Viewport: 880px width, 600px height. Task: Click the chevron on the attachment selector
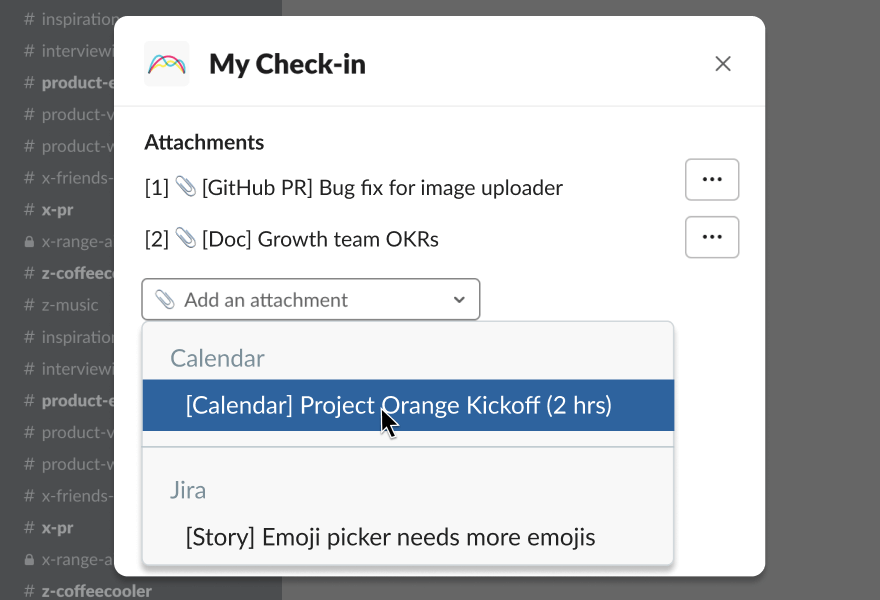[x=459, y=299]
